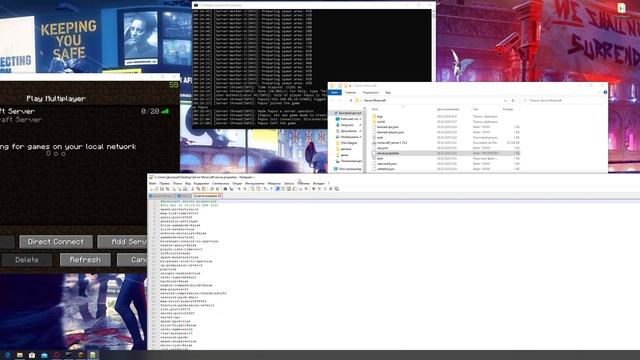Screen dimensions: 640x360
Task: Close the server.properties tab with its X
Action: [220, 196]
